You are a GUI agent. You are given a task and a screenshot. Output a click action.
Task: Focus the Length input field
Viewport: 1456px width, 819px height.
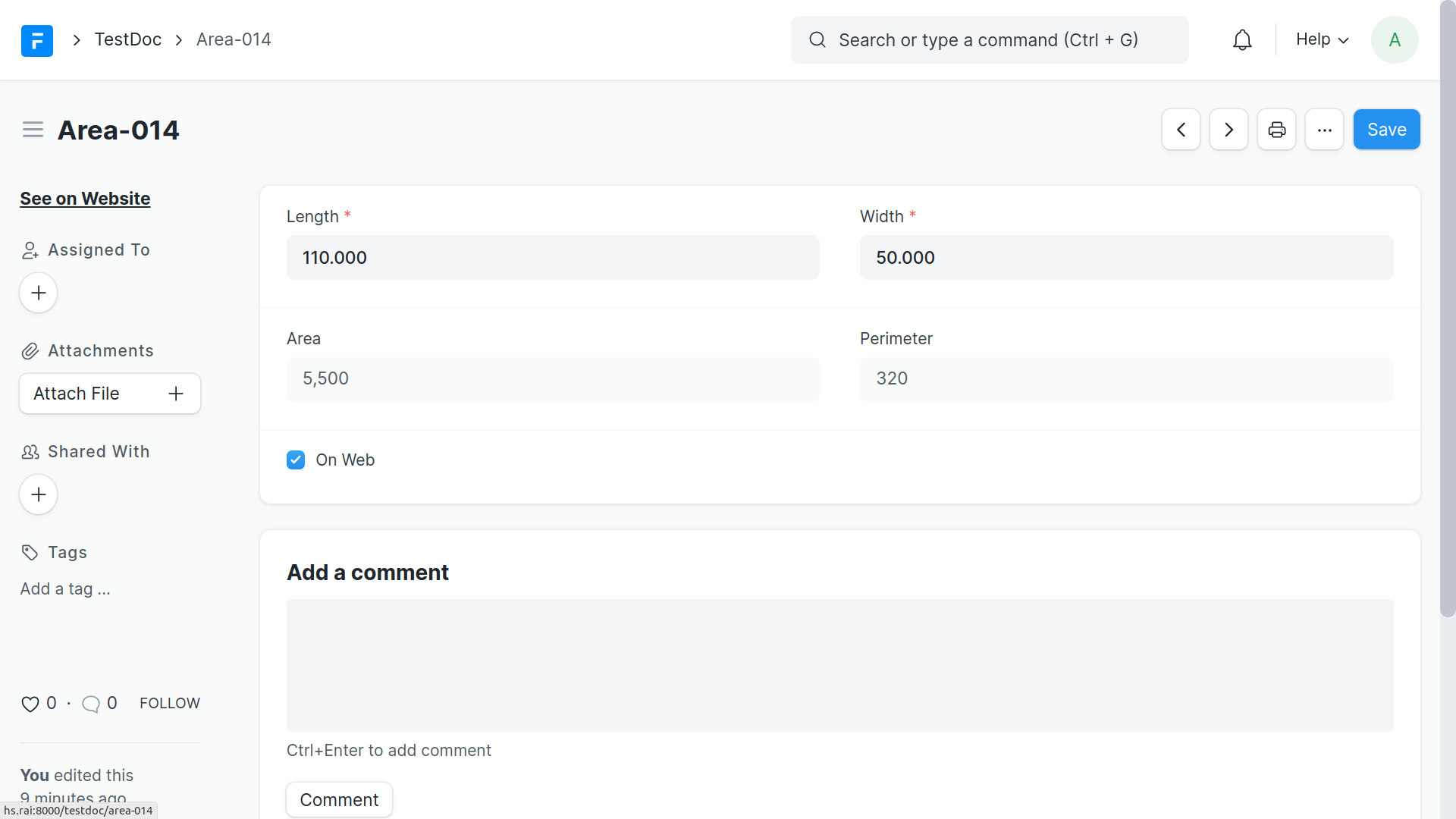pyautogui.click(x=552, y=258)
